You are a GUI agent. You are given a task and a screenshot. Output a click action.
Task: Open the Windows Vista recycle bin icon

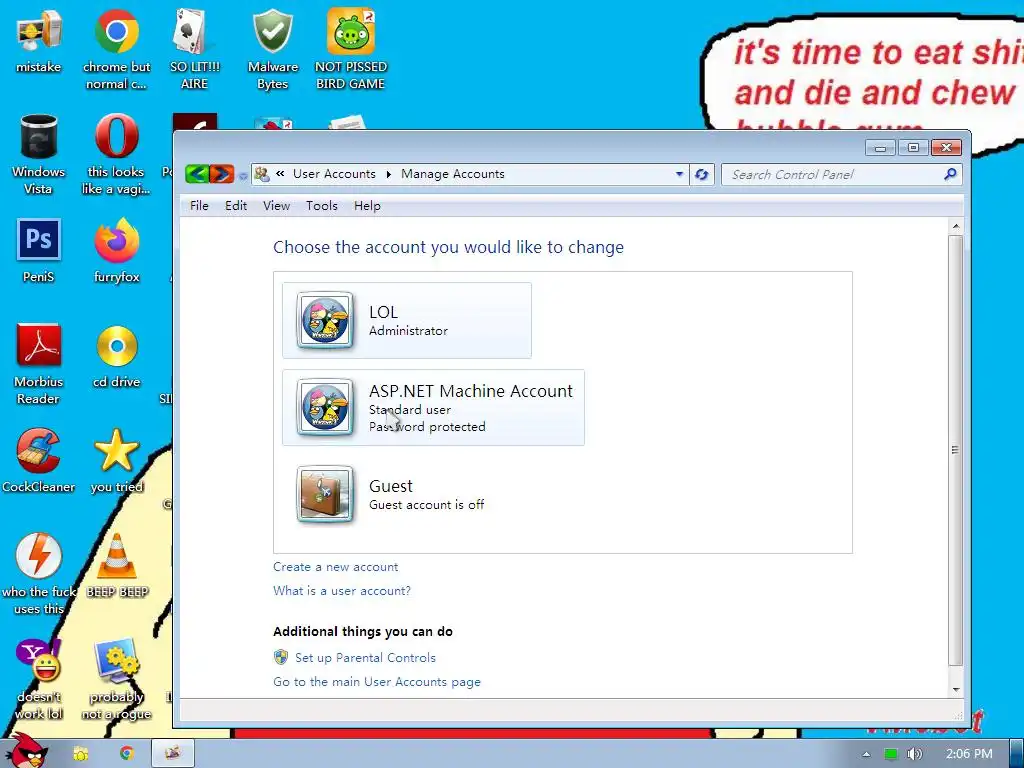point(39,154)
